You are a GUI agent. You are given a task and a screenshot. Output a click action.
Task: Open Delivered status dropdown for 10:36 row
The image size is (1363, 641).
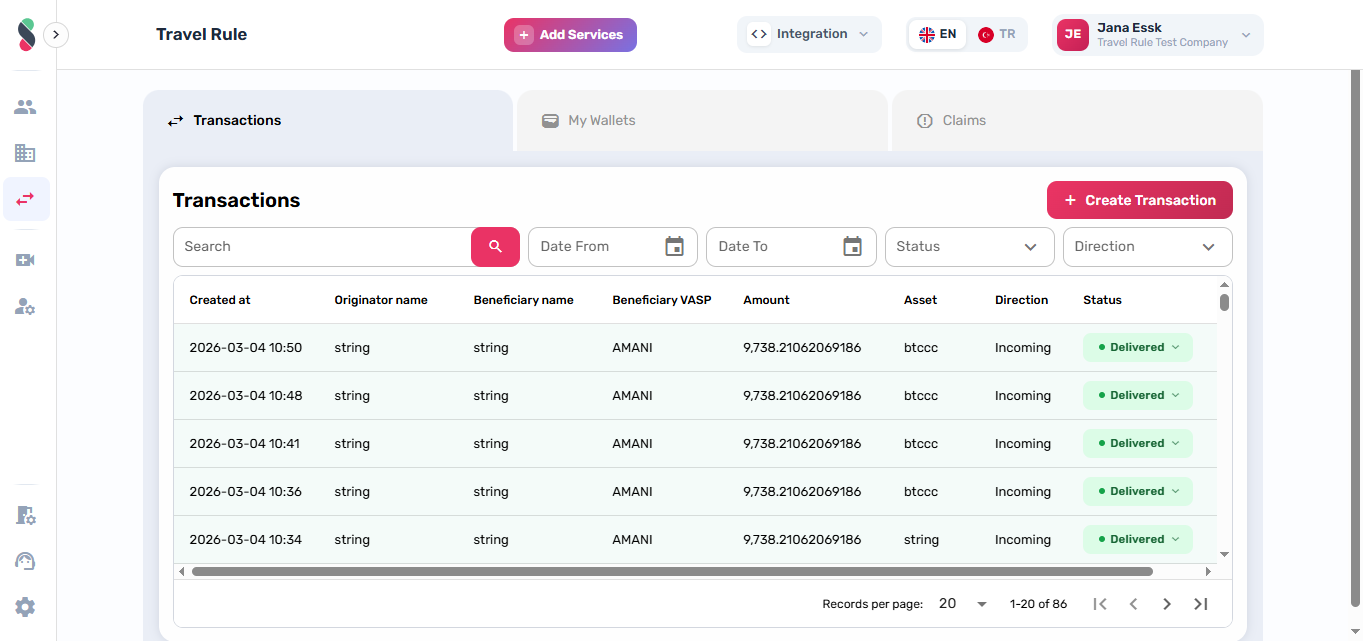click(x=1138, y=491)
